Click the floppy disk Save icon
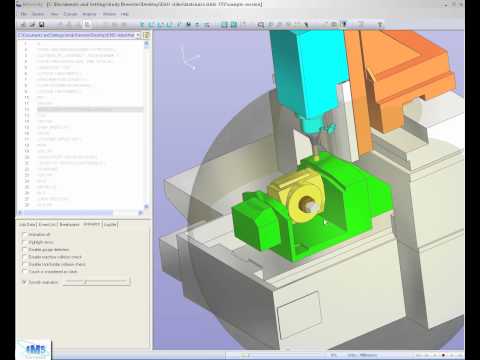Image resolution: width=480 pixels, height=360 pixels. [x=42, y=24]
